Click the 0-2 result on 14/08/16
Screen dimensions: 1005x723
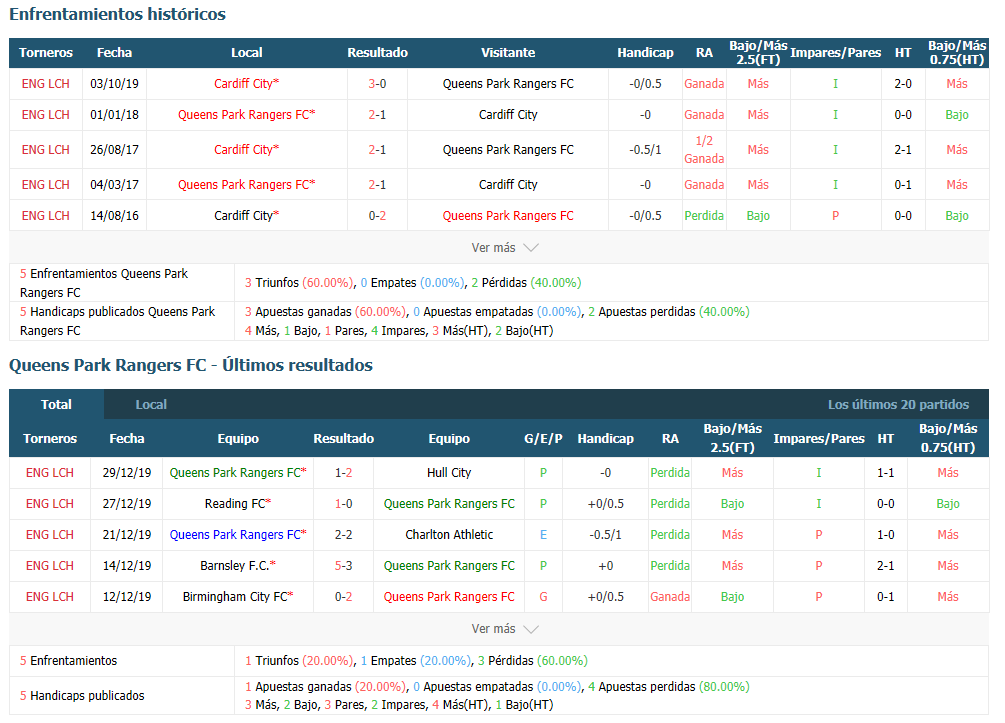[378, 215]
